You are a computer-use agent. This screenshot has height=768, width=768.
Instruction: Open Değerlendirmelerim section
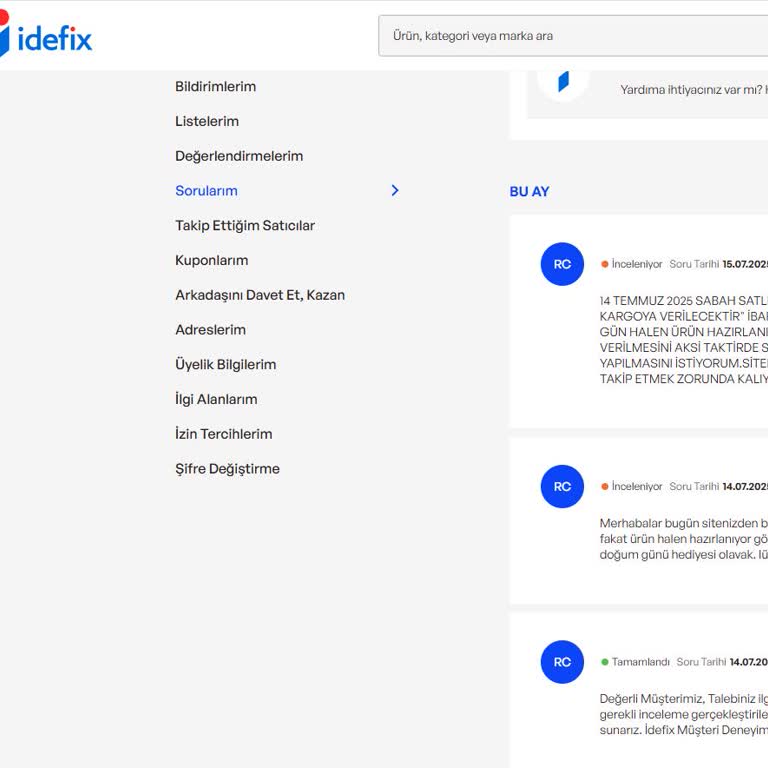[x=239, y=156]
